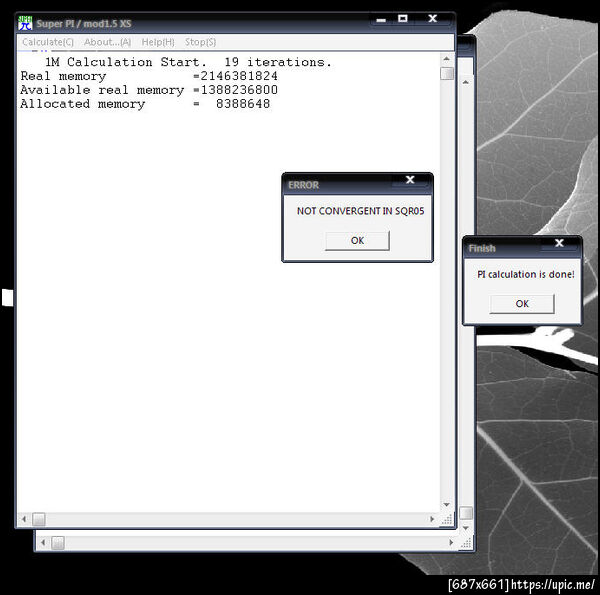The height and width of the screenshot is (595, 600).
Task: Click the 'Available real memory =1388236800' line
Action: [x=149, y=90]
